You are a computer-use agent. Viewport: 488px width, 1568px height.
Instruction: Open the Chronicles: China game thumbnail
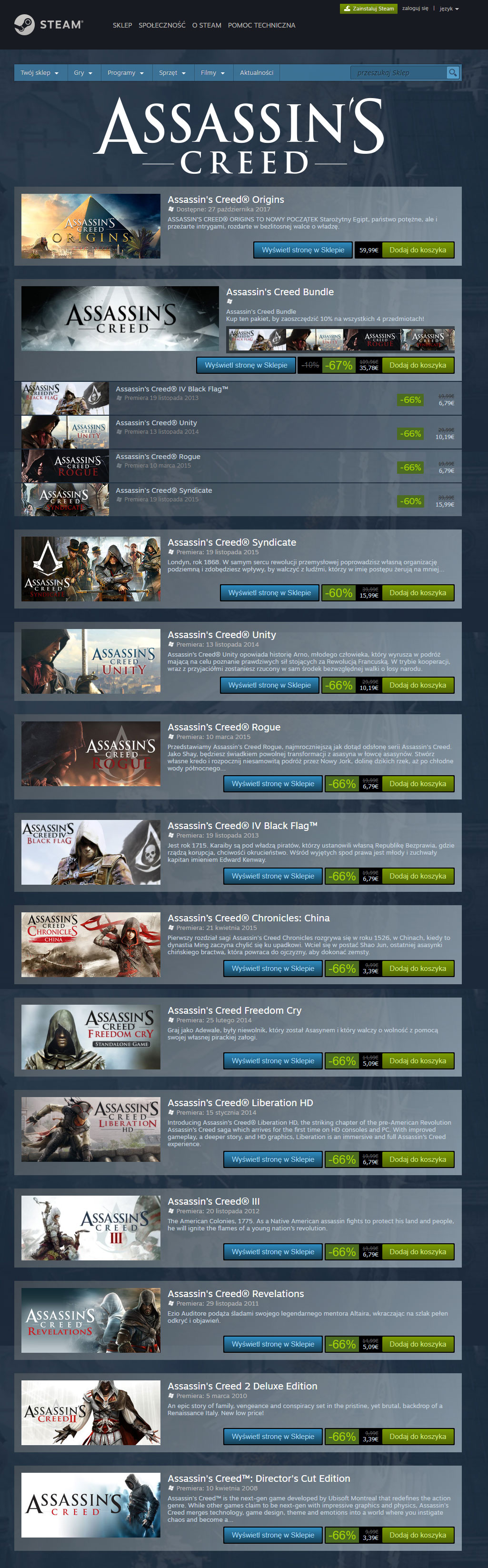point(90,945)
